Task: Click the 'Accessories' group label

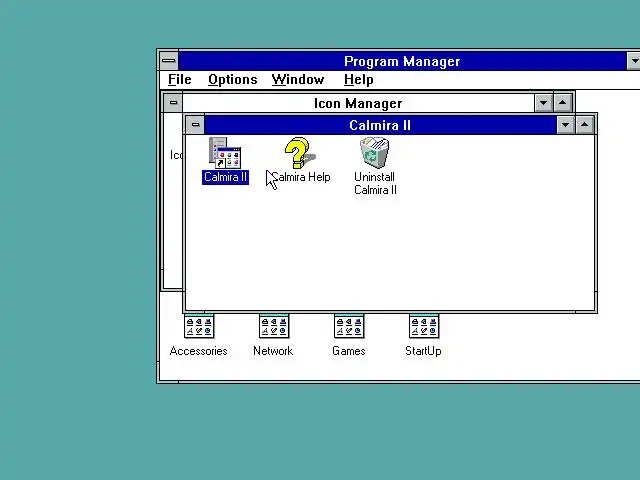Action: [198, 351]
